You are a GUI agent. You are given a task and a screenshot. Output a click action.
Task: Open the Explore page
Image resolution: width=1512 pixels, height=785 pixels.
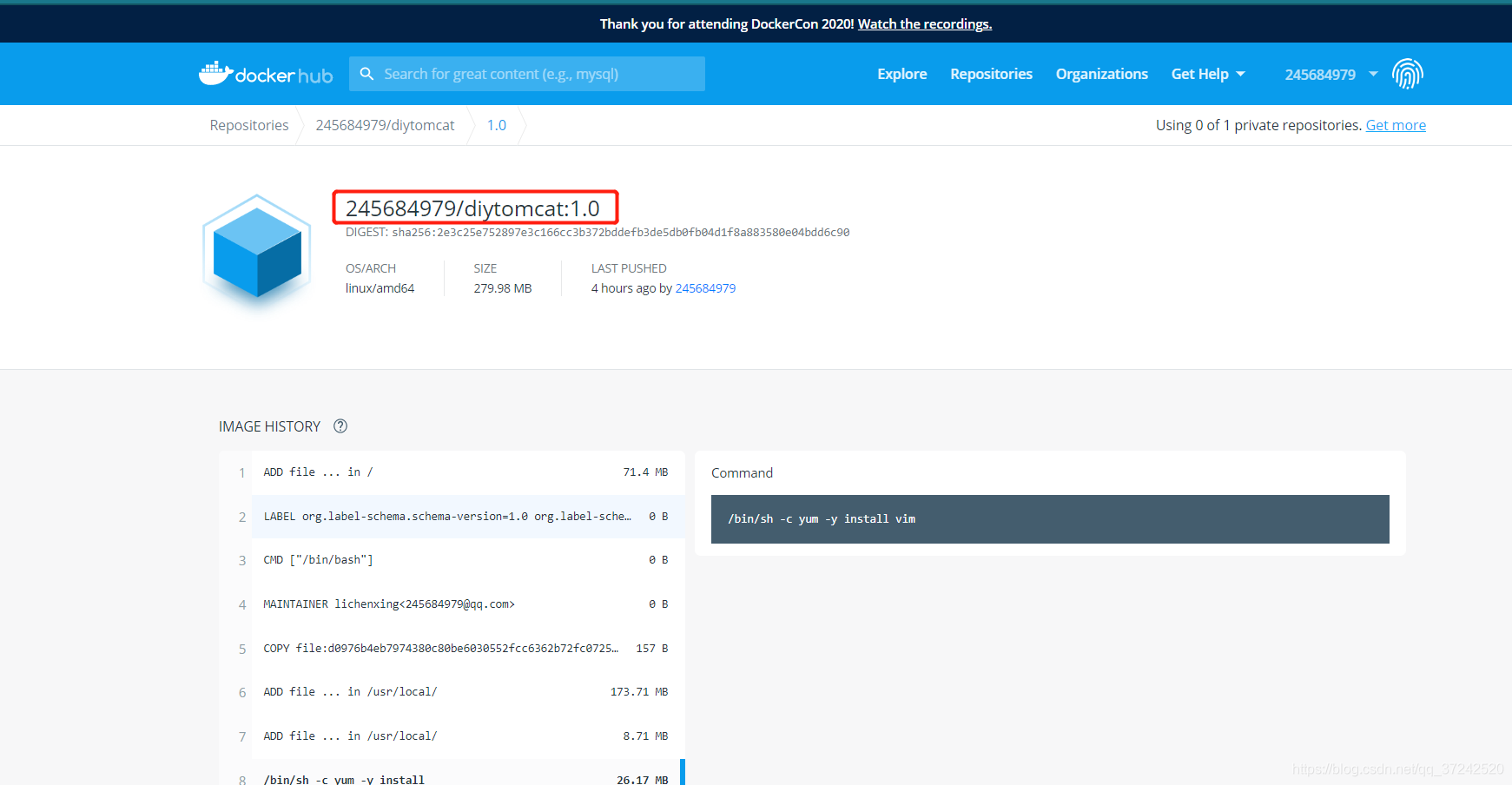pyautogui.click(x=901, y=74)
